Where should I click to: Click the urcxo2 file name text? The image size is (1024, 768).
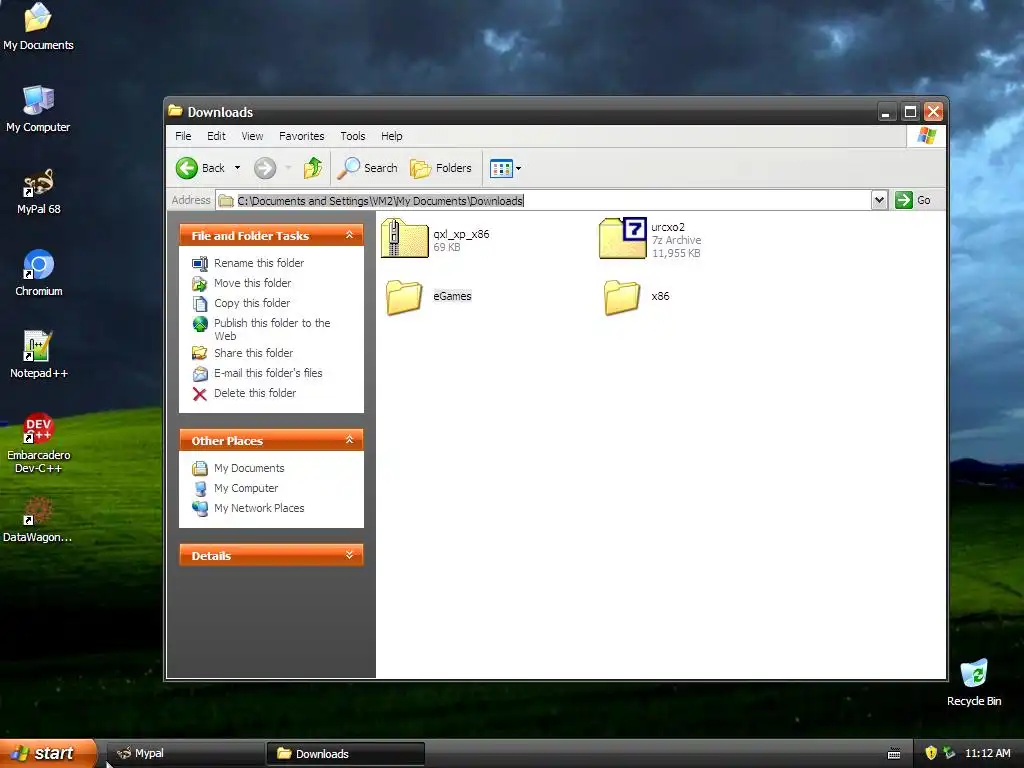pyautogui.click(x=668, y=227)
